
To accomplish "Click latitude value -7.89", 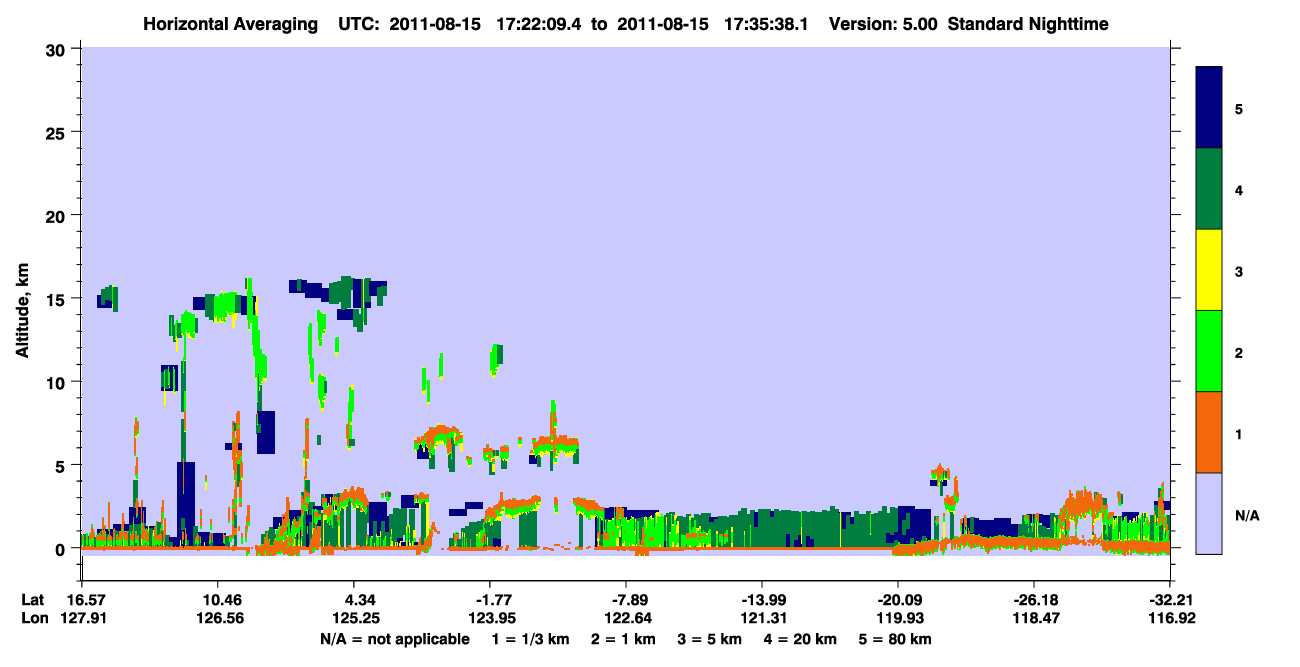I will tap(626, 600).
